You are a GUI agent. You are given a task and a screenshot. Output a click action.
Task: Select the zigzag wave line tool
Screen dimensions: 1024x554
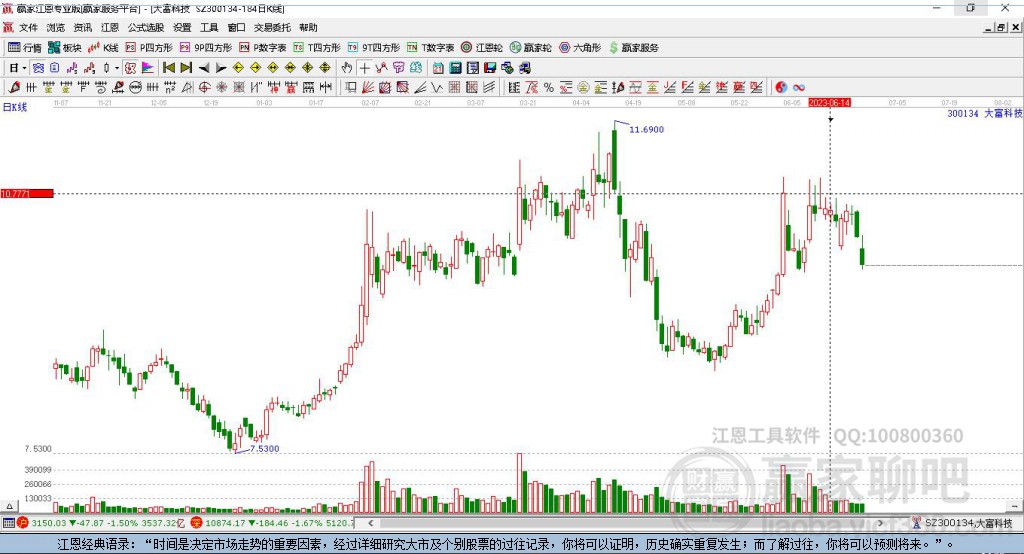[437, 87]
